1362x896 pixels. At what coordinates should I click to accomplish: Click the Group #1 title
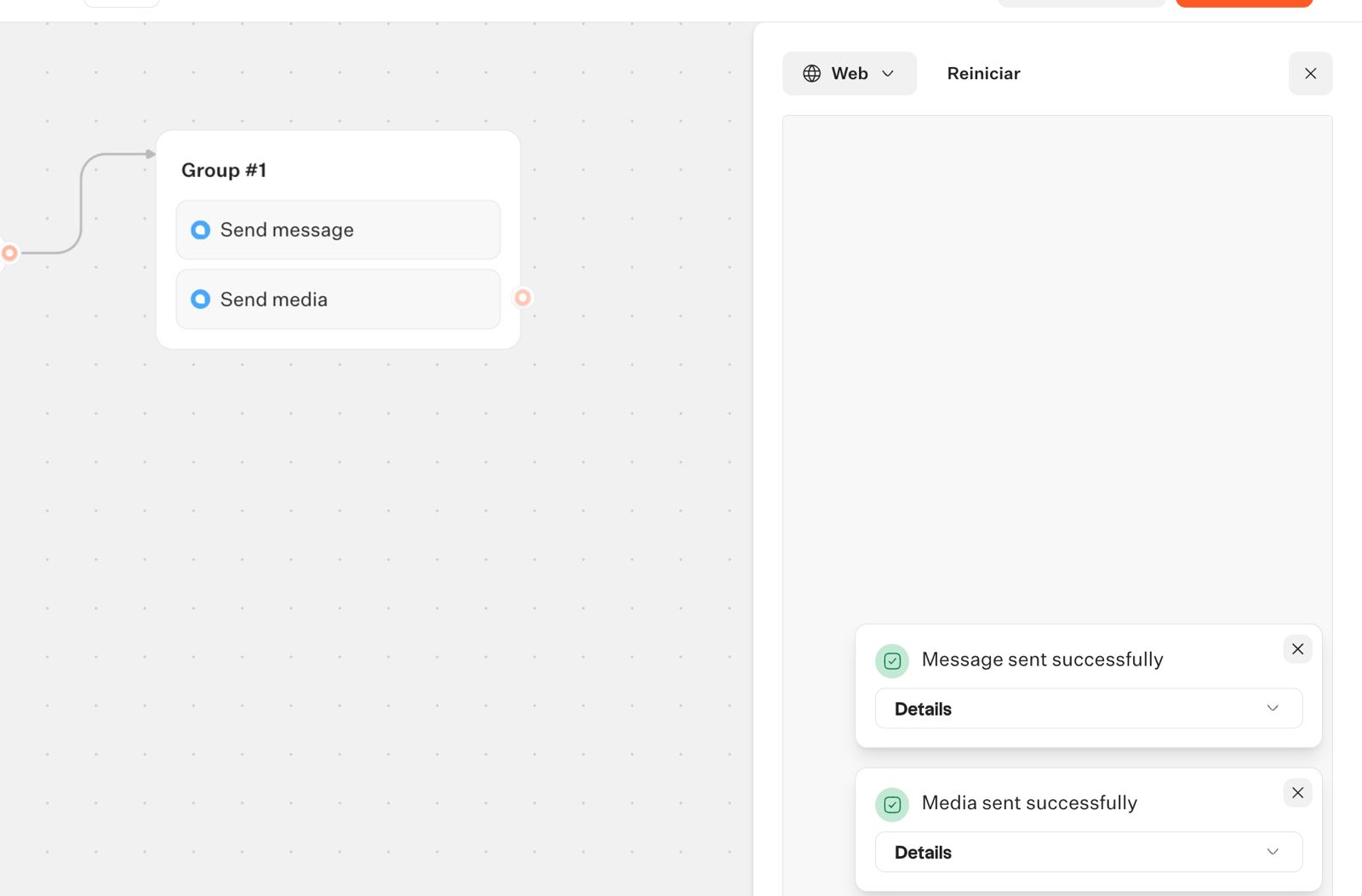point(224,170)
